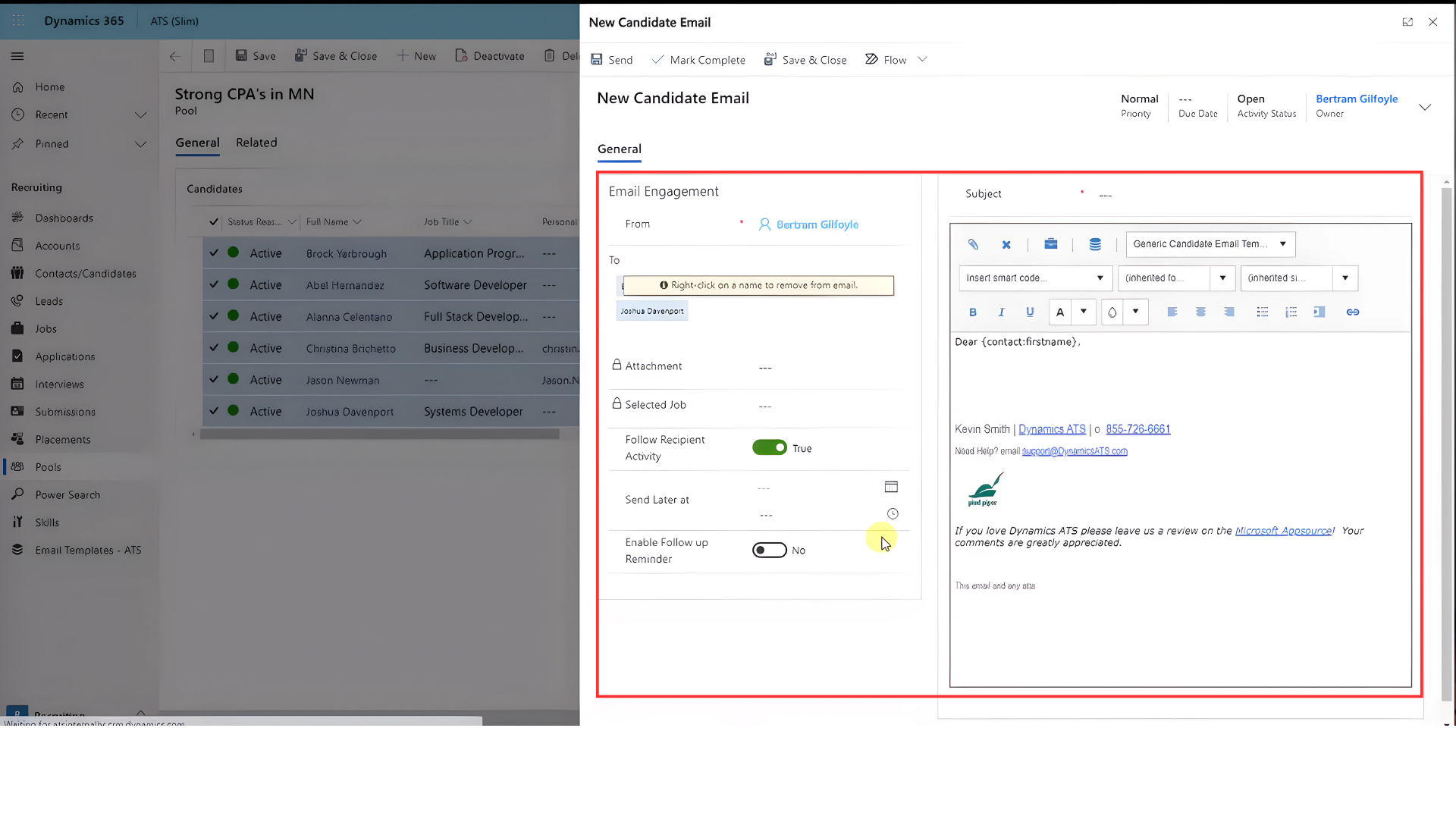
Task: Open the Send Later calendar date picker
Action: click(891, 487)
